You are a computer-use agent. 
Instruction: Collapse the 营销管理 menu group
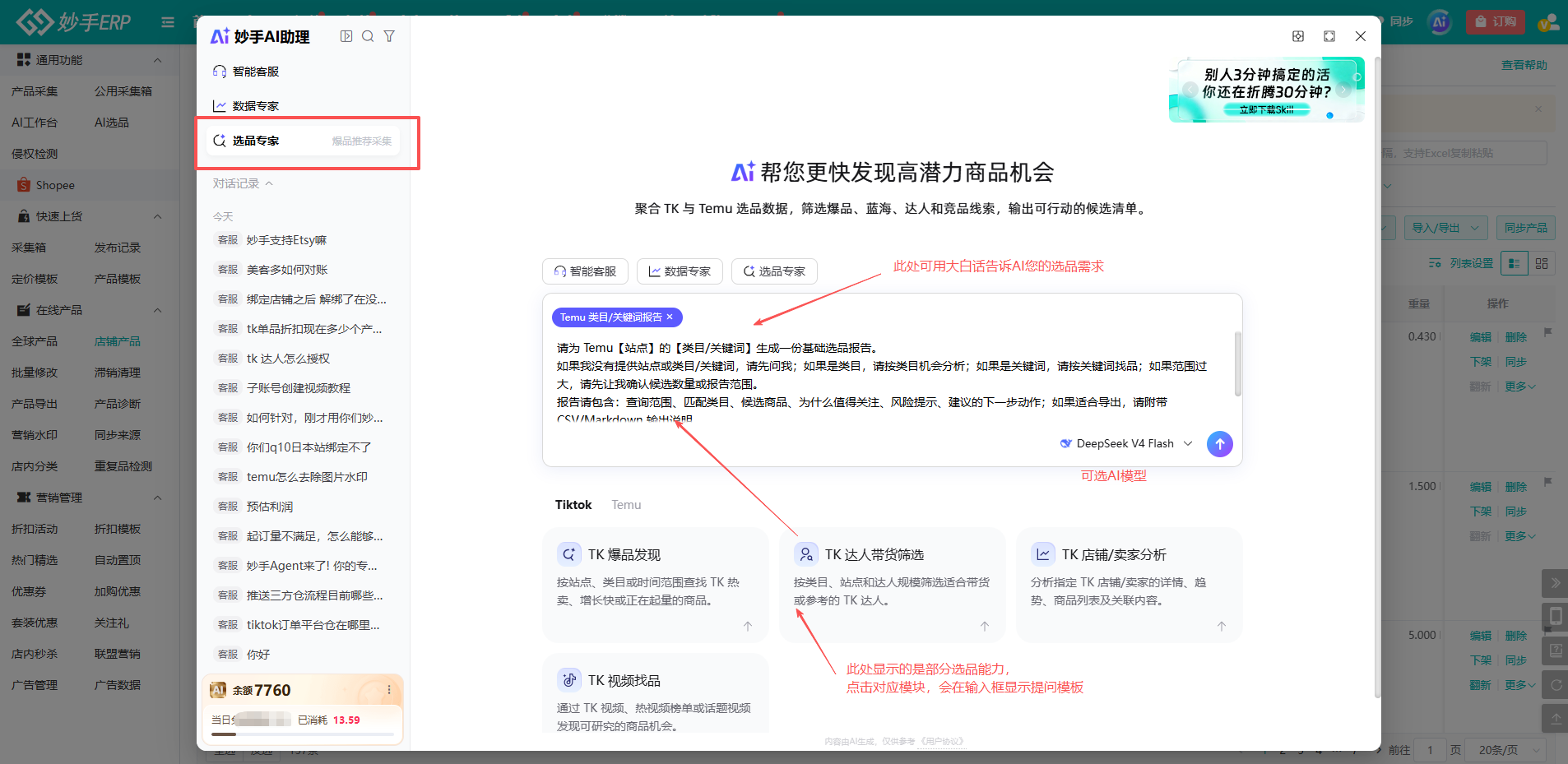tap(157, 498)
